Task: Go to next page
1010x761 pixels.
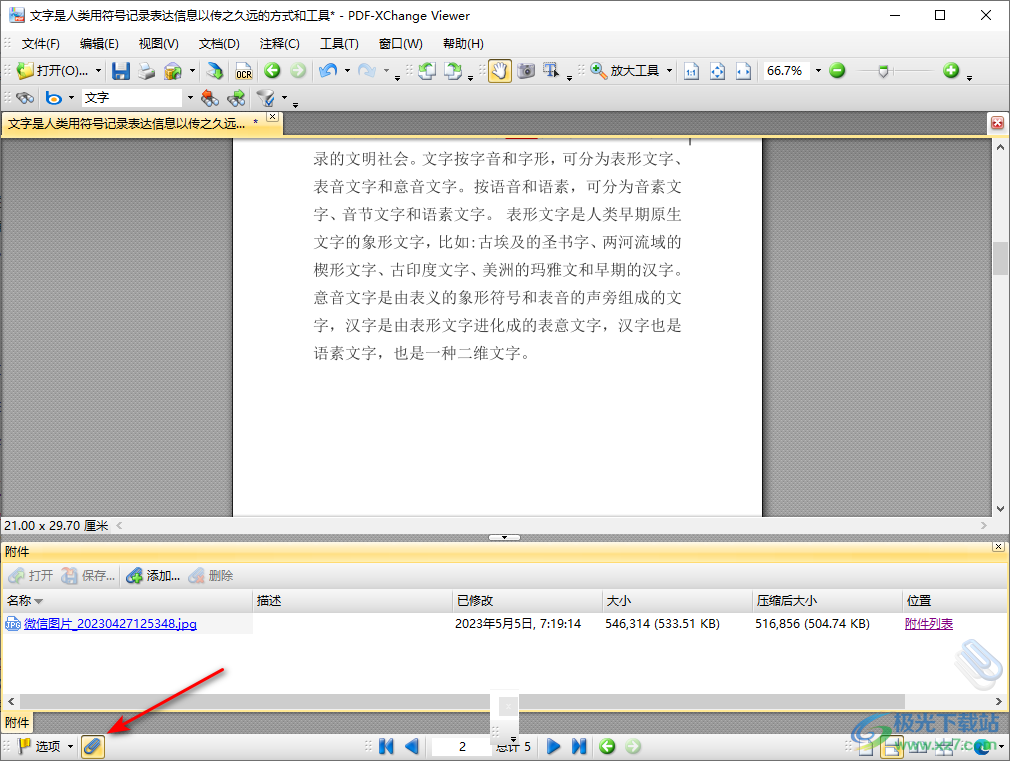Action: [553, 746]
